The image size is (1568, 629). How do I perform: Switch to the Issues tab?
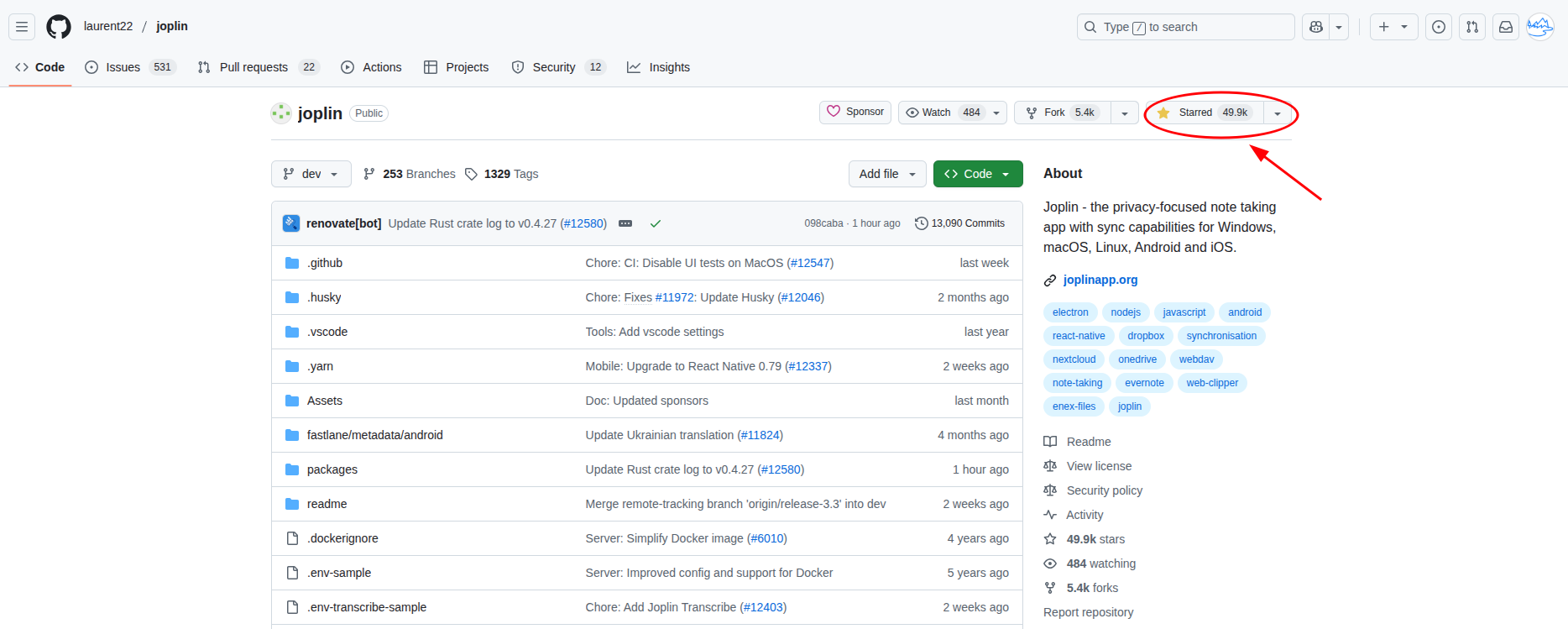[x=130, y=67]
